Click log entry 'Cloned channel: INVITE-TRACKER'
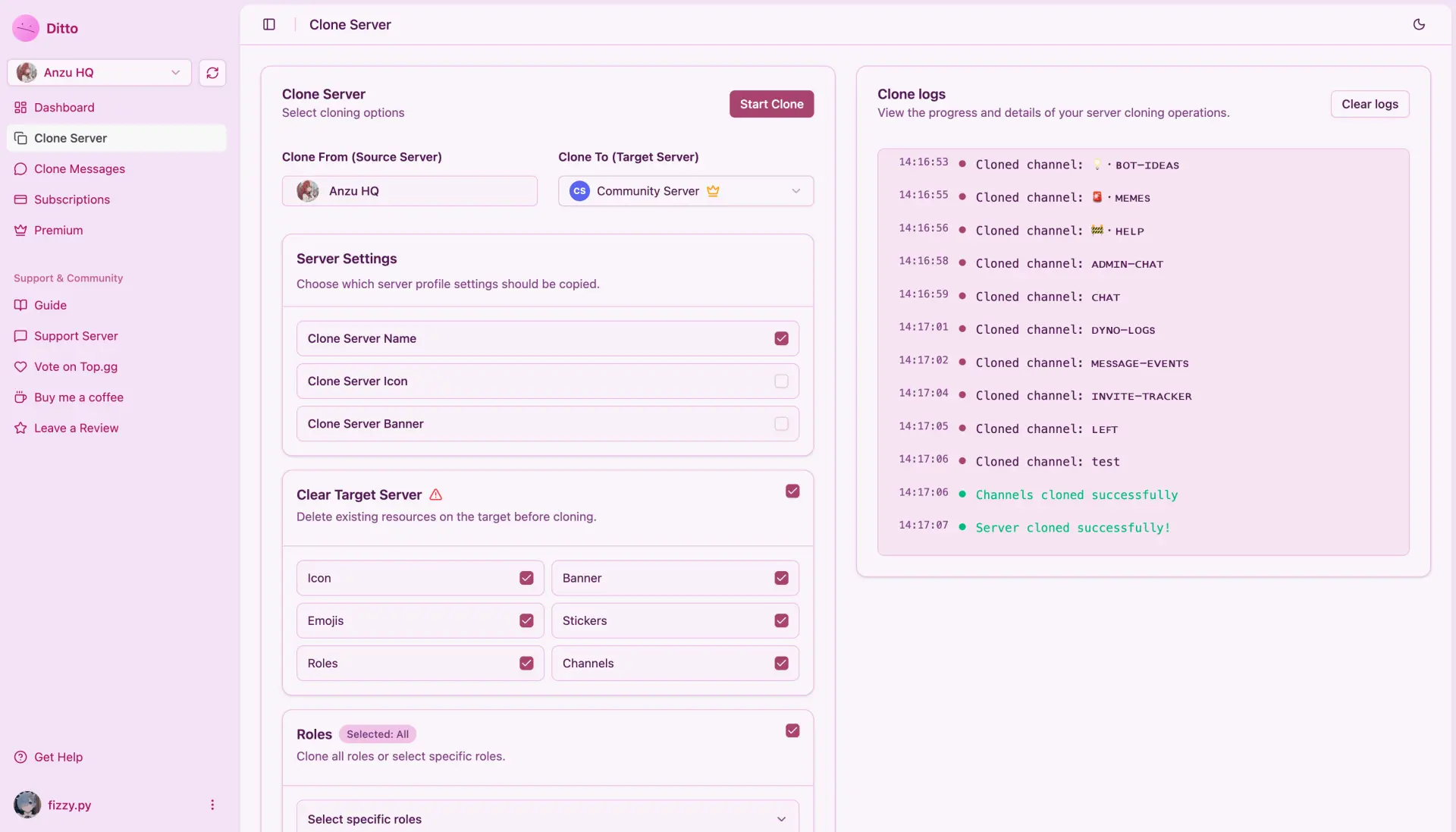The width and height of the screenshot is (1456, 832). pyautogui.click(x=1084, y=396)
